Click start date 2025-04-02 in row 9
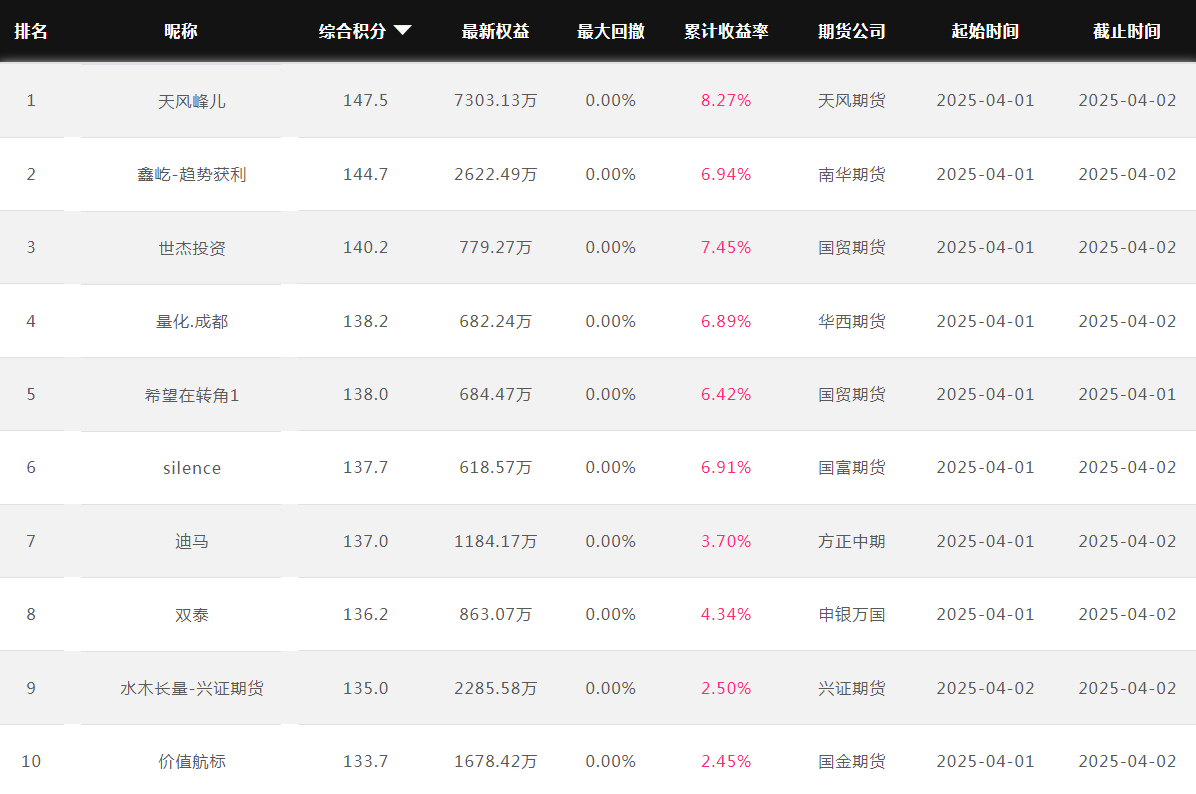Image resolution: width=1196 pixels, height=794 pixels. [x=985, y=688]
